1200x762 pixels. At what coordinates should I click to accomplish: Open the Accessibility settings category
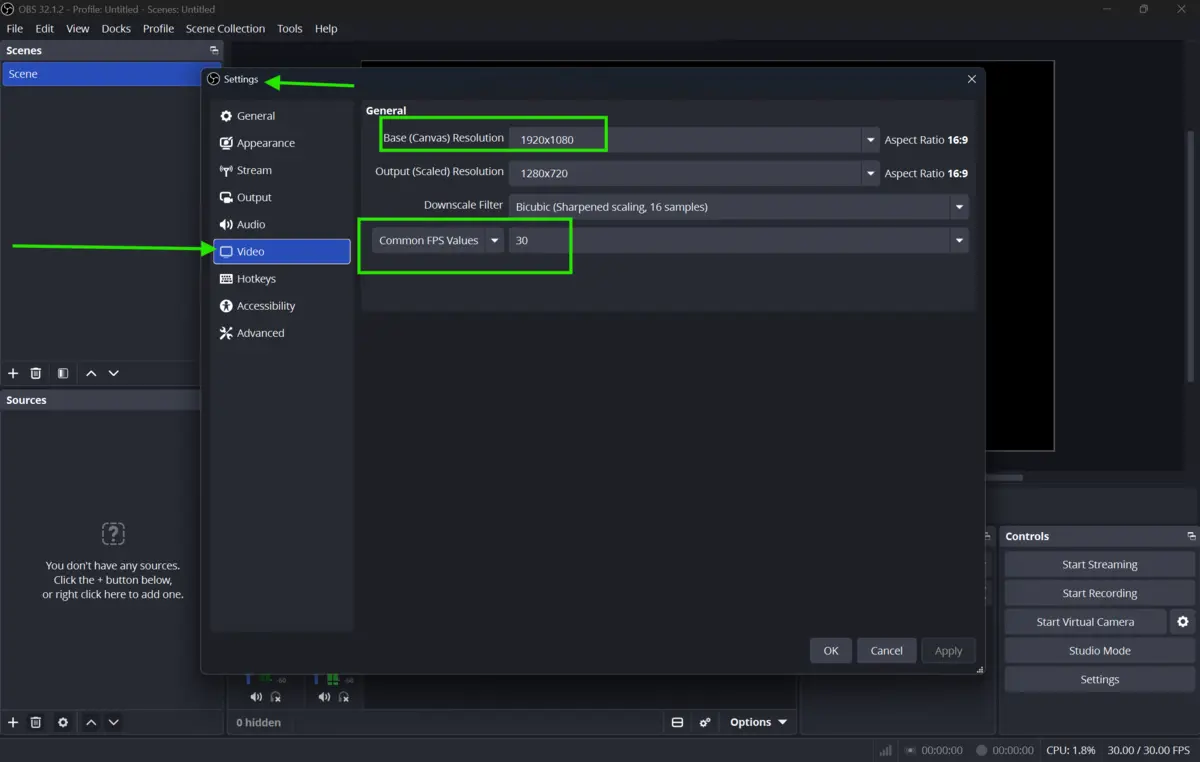click(x=281, y=306)
